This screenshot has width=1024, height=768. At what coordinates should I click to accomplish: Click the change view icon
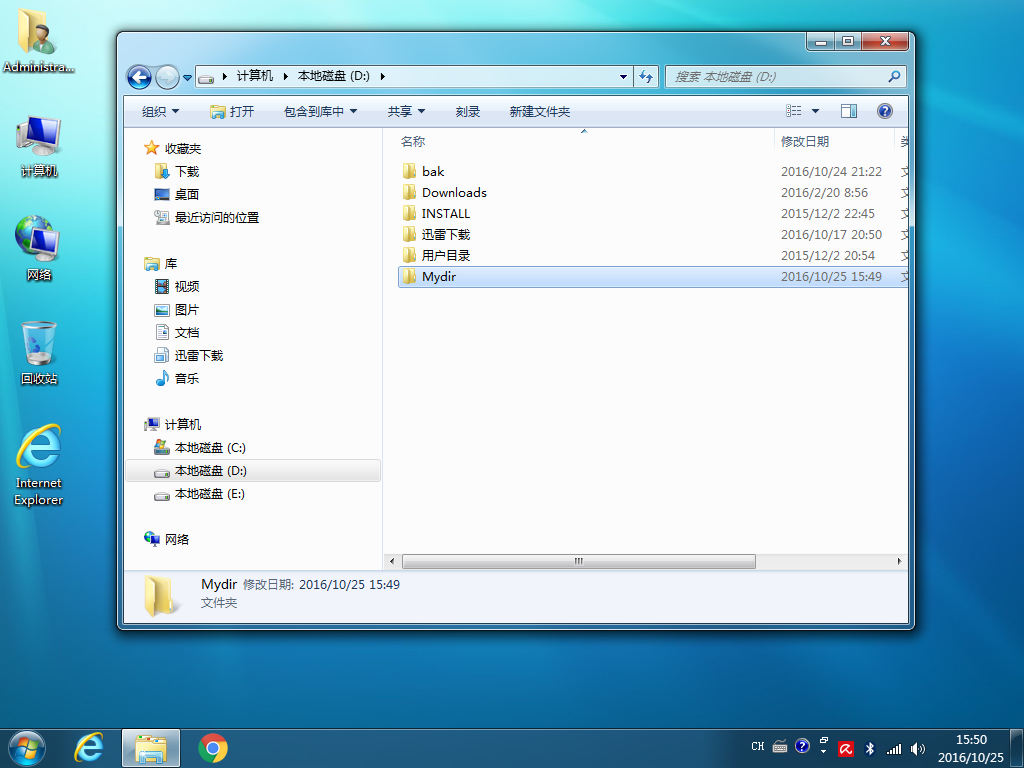(793, 111)
